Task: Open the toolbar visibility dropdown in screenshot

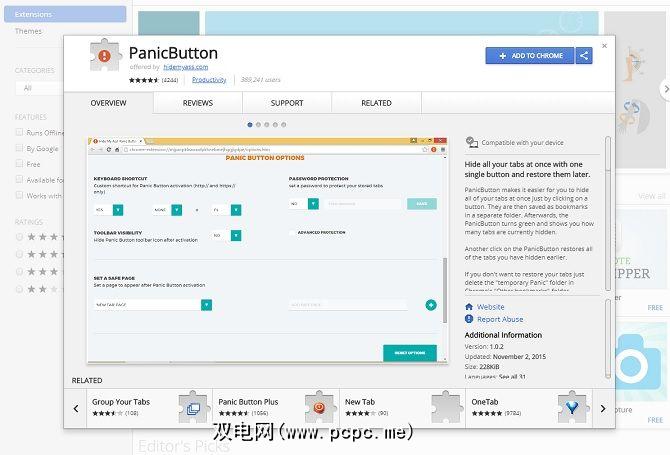Action: [236, 235]
